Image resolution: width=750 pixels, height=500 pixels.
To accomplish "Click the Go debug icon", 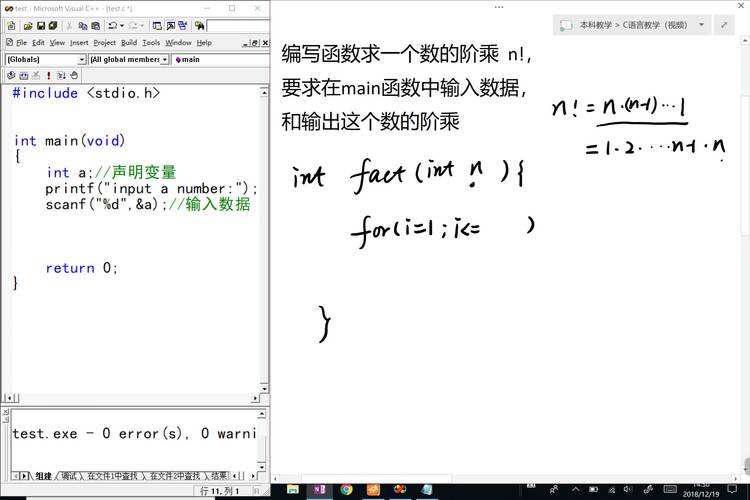I will pos(61,75).
